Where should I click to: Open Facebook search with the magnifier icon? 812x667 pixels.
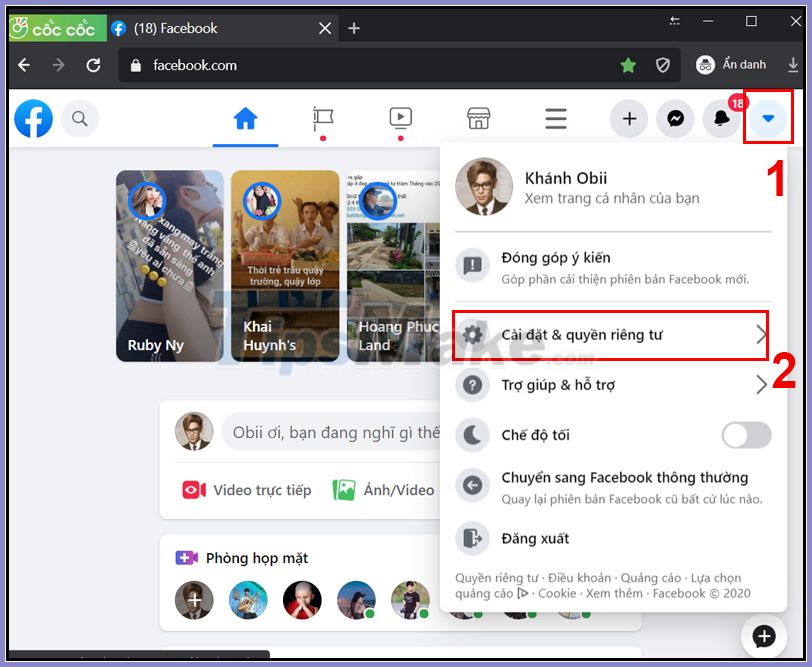[80, 118]
